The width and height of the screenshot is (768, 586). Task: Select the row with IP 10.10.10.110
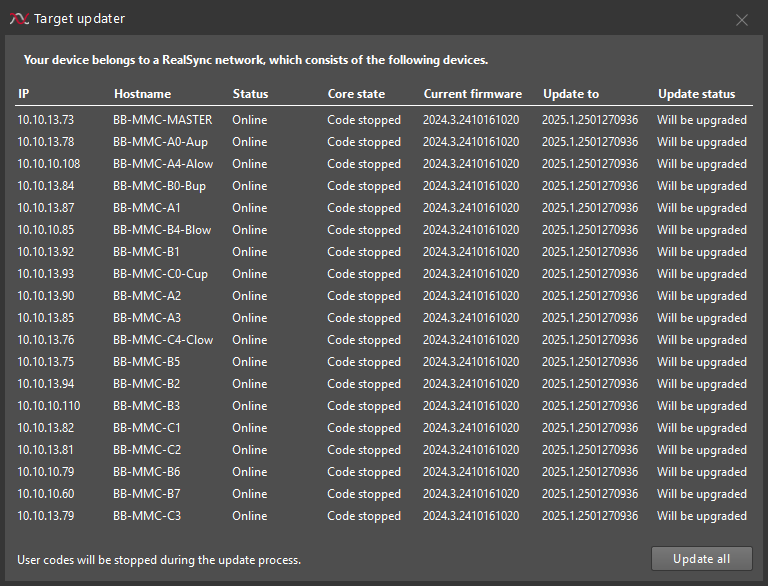click(x=384, y=406)
